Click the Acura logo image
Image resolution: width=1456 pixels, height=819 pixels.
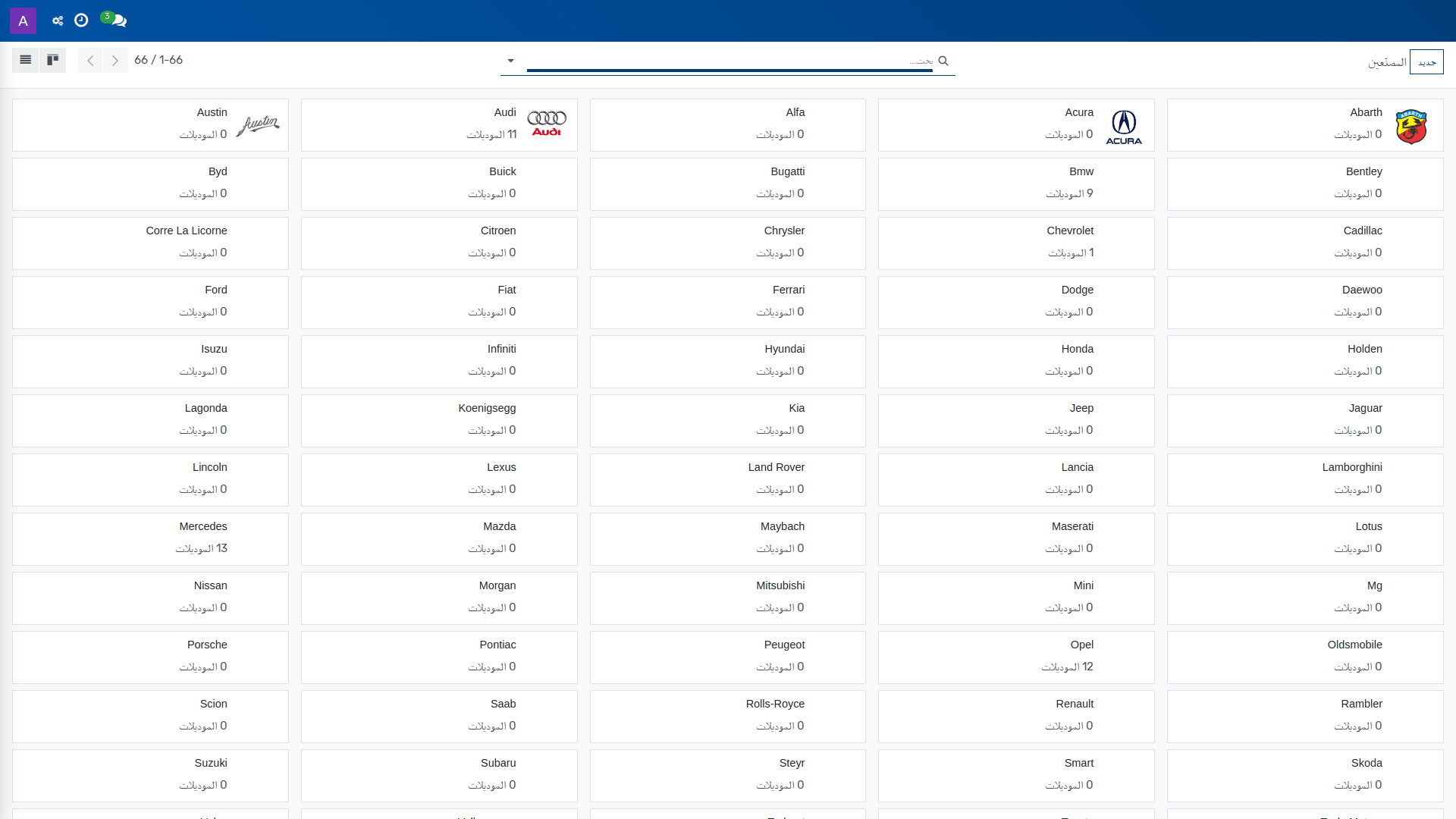coord(1124,127)
